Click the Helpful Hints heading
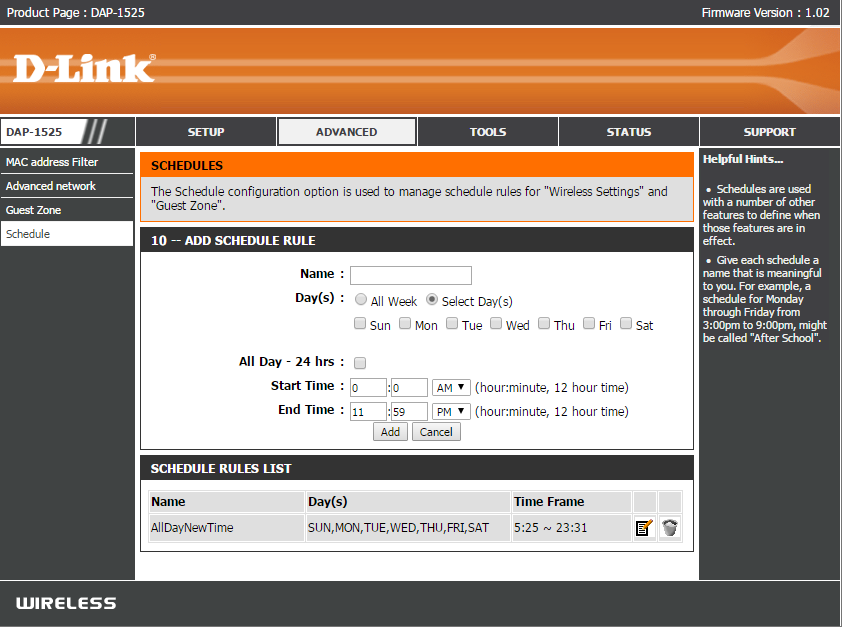 [743, 159]
